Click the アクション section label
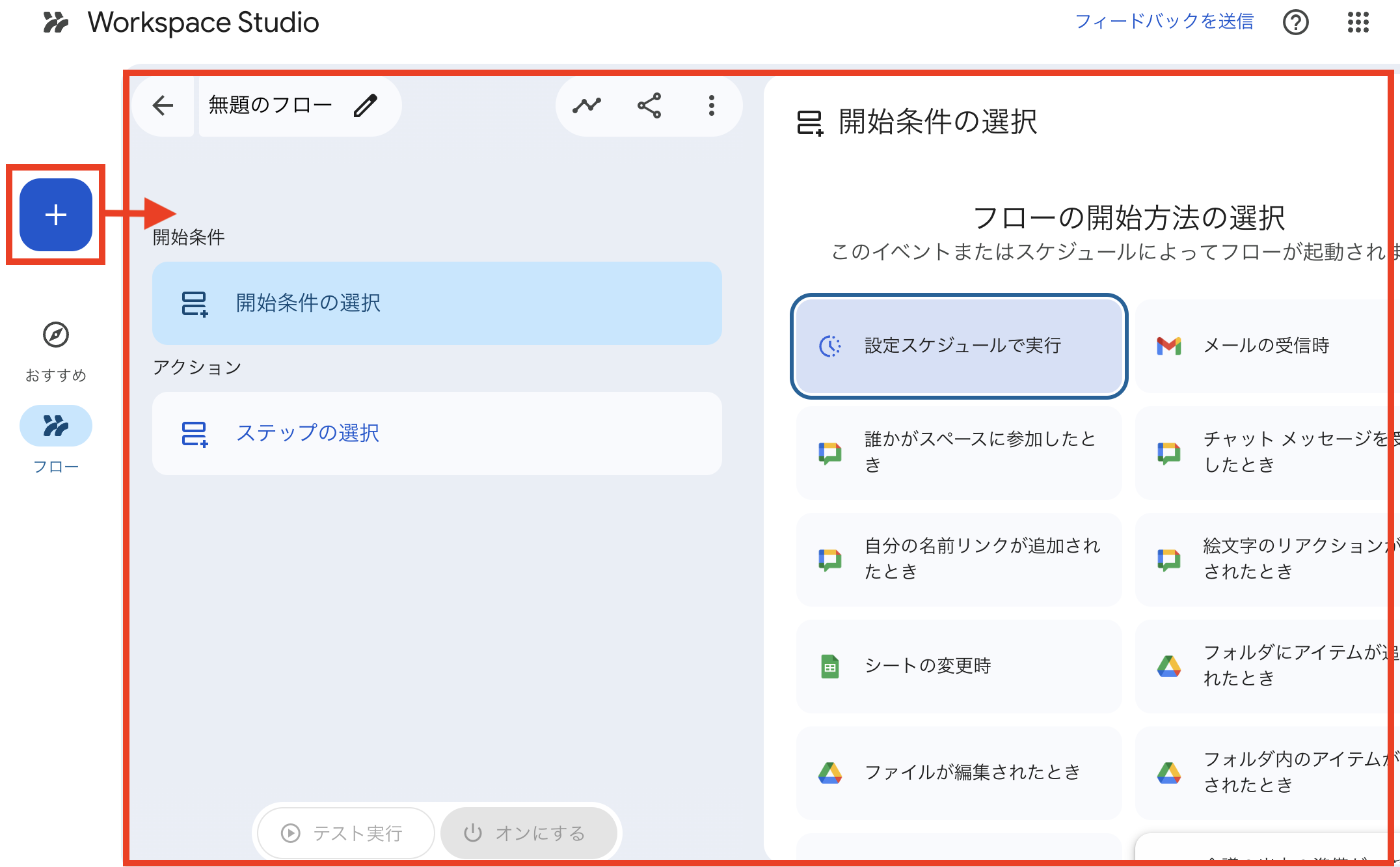1400x867 pixels. coord(197,368)
